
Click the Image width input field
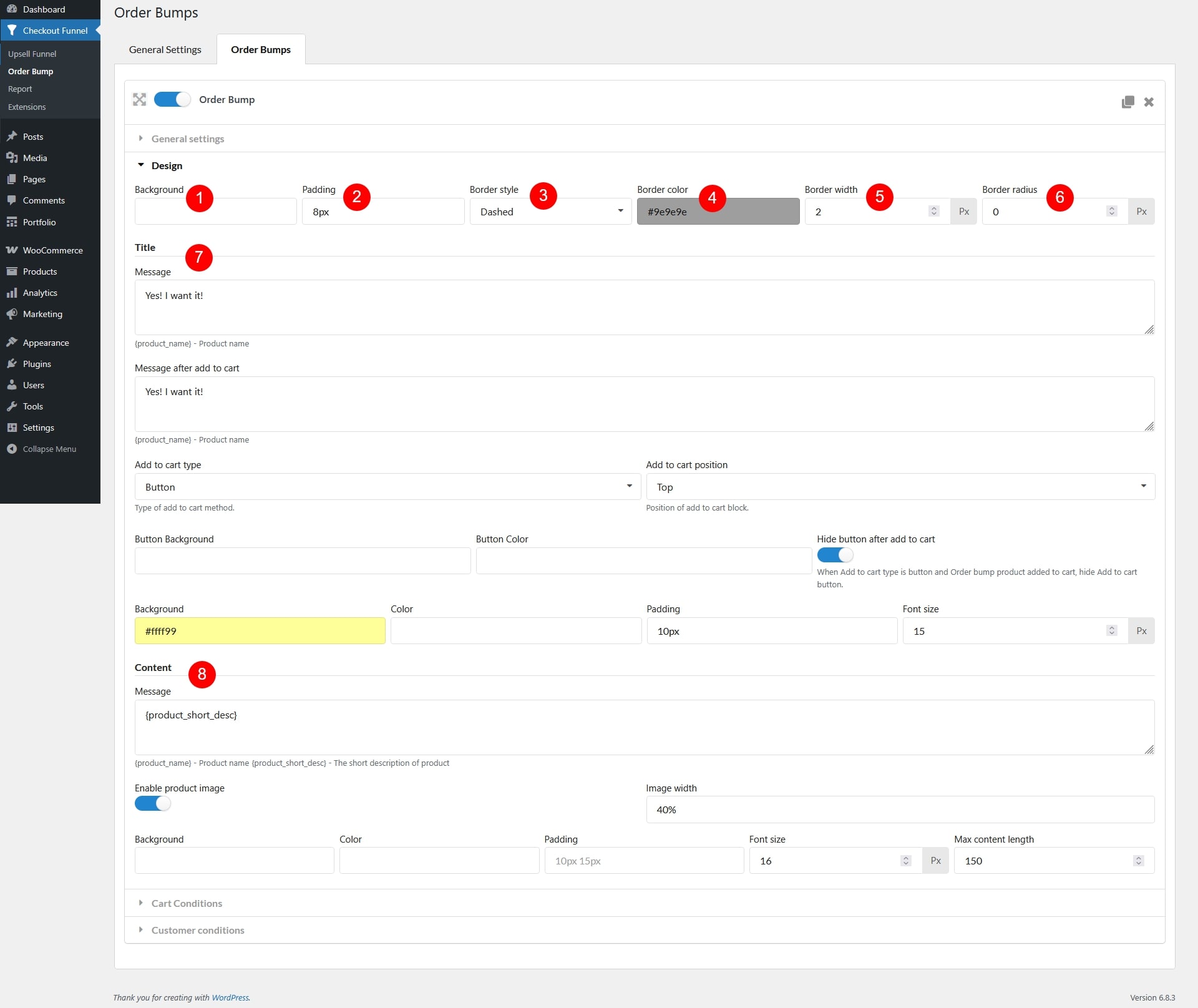[900, 810]
